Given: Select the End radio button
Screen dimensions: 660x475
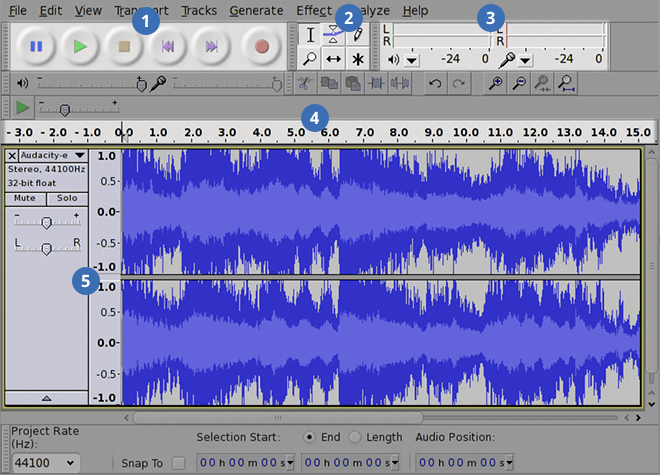Looking at the screenshot, I should click(x=309, y=437).
